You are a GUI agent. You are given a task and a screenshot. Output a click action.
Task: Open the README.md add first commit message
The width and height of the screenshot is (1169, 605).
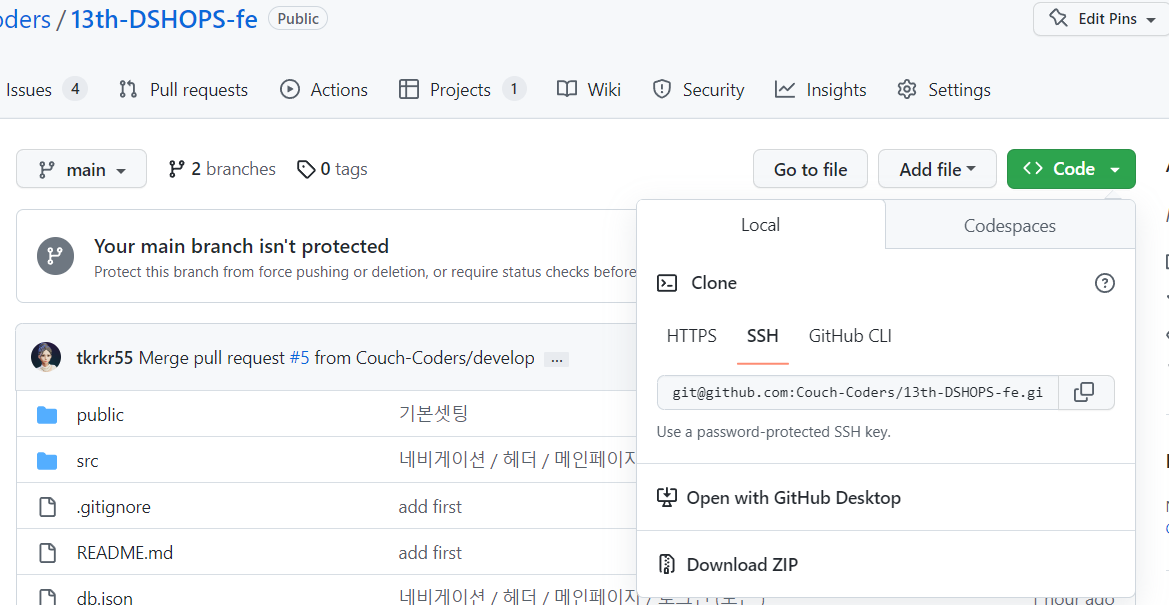pyautogui.click(x=430, y=553)
